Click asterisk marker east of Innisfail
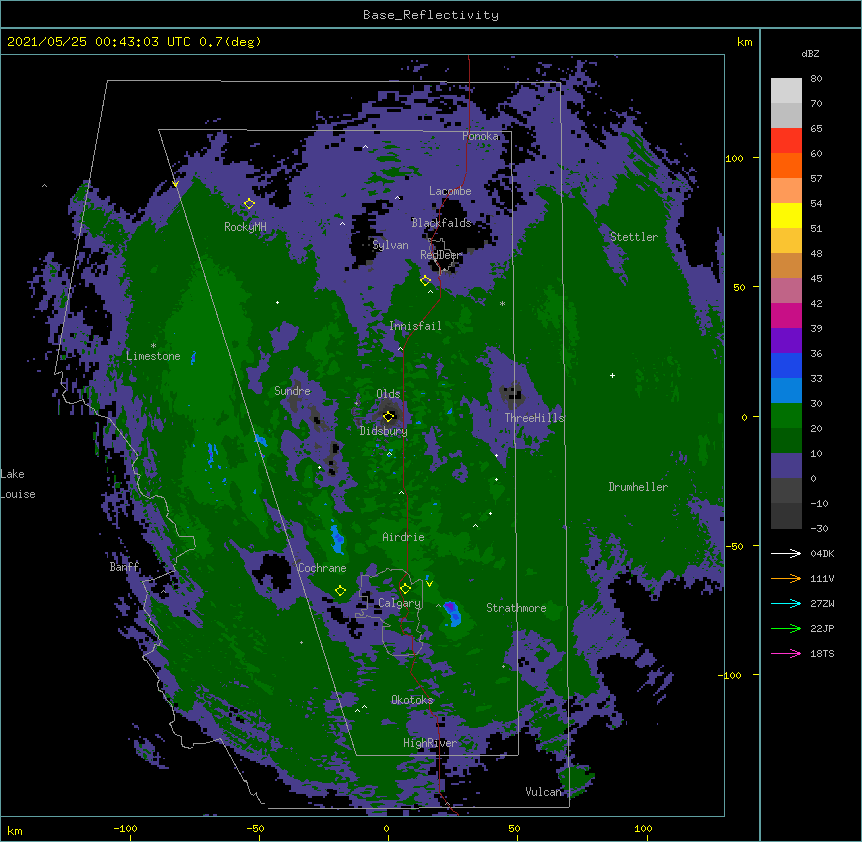The image size is (862, 842). pos(502,304)
